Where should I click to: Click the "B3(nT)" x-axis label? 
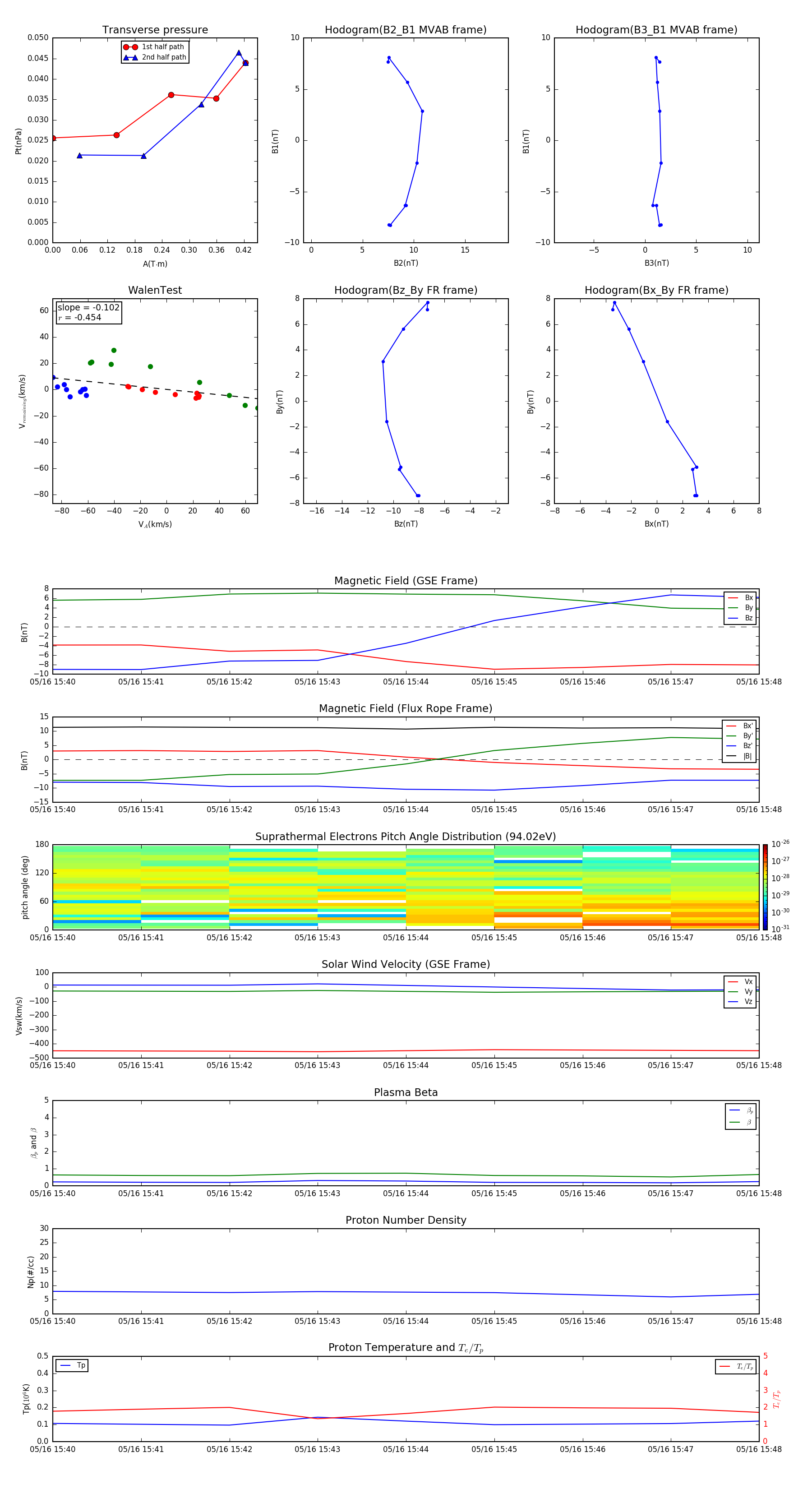656,264
